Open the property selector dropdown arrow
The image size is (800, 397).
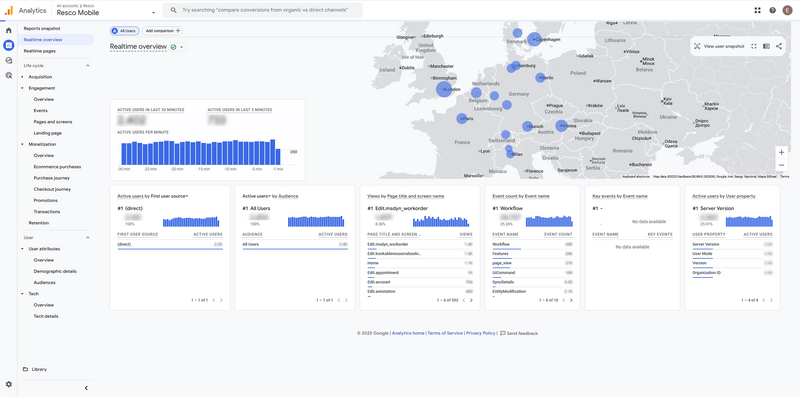click(x=153, y=12)
